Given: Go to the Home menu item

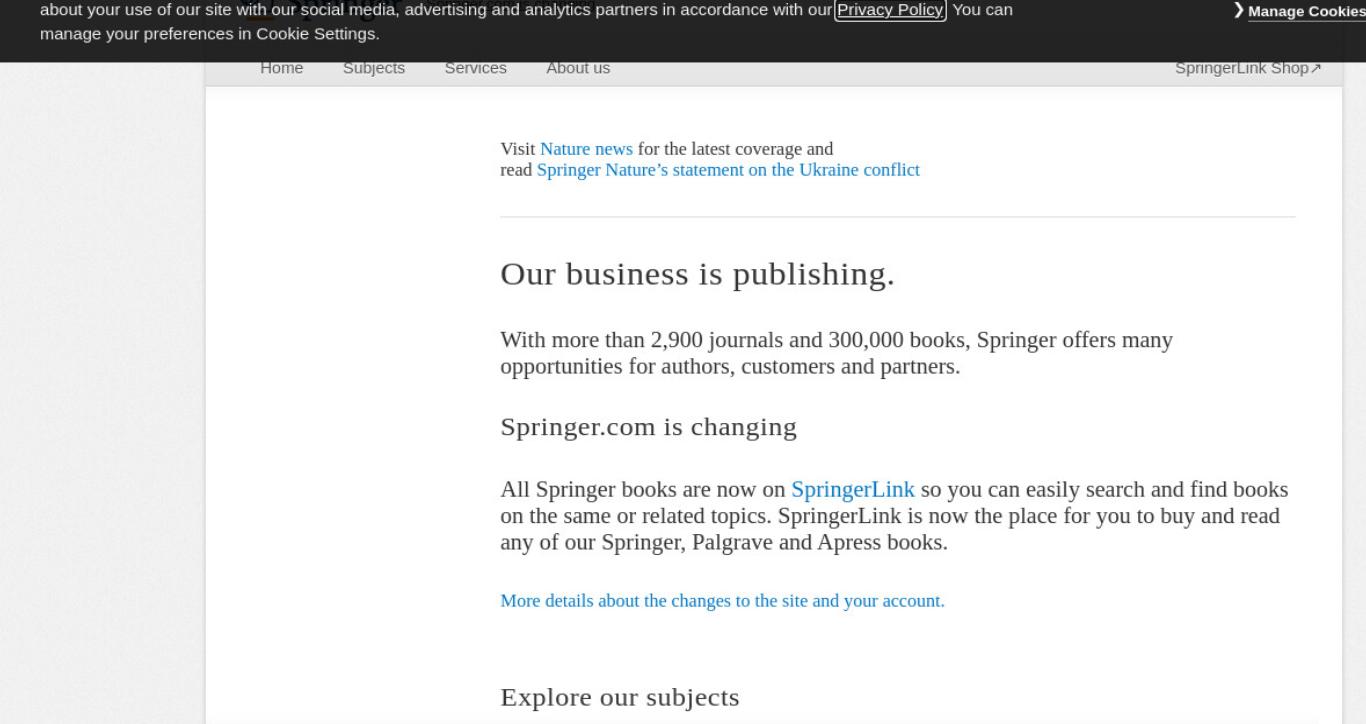Looking at the screenshot, I should (281, 68).
